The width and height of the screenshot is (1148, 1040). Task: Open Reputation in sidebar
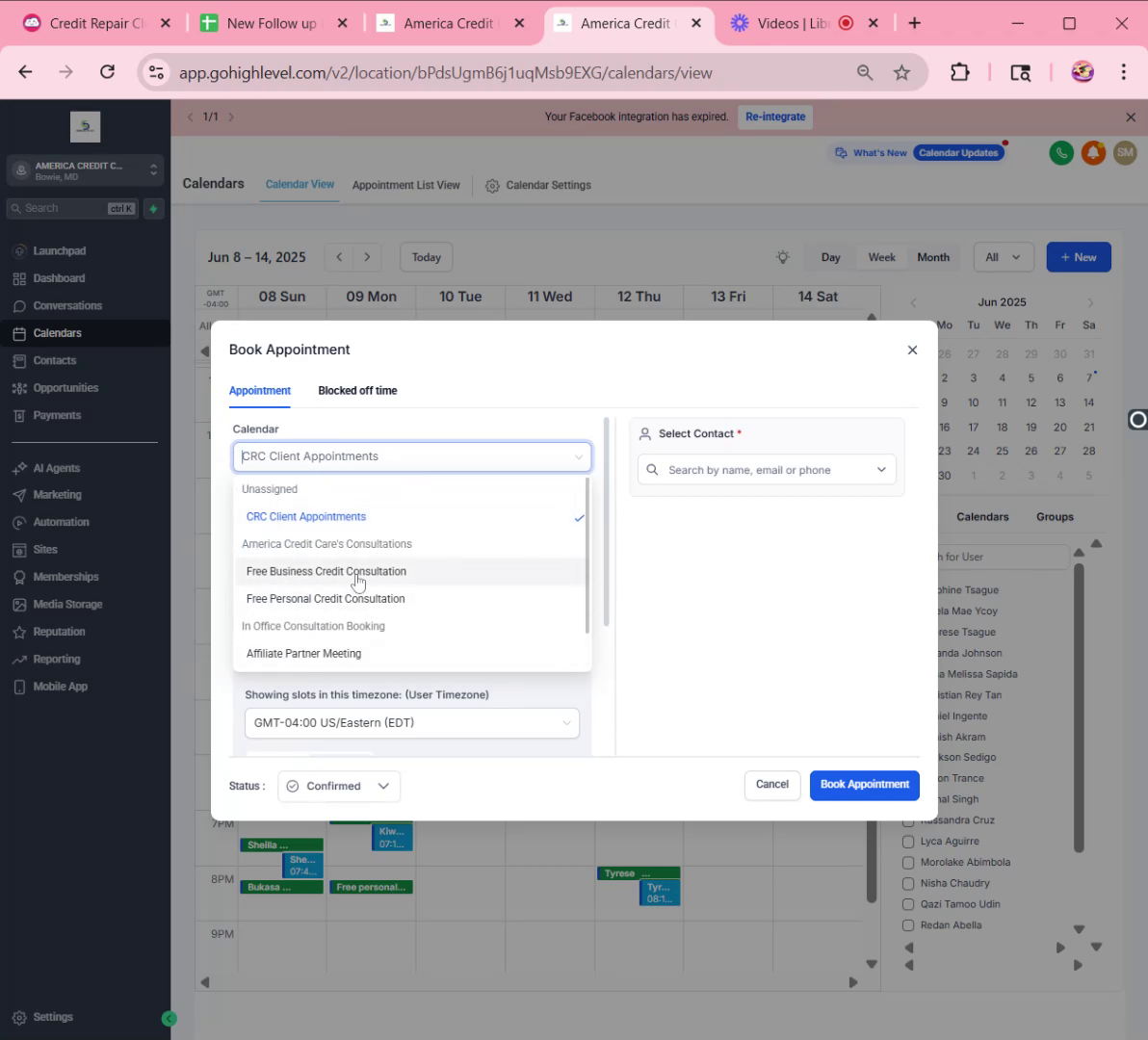click(x=59, y=632)
